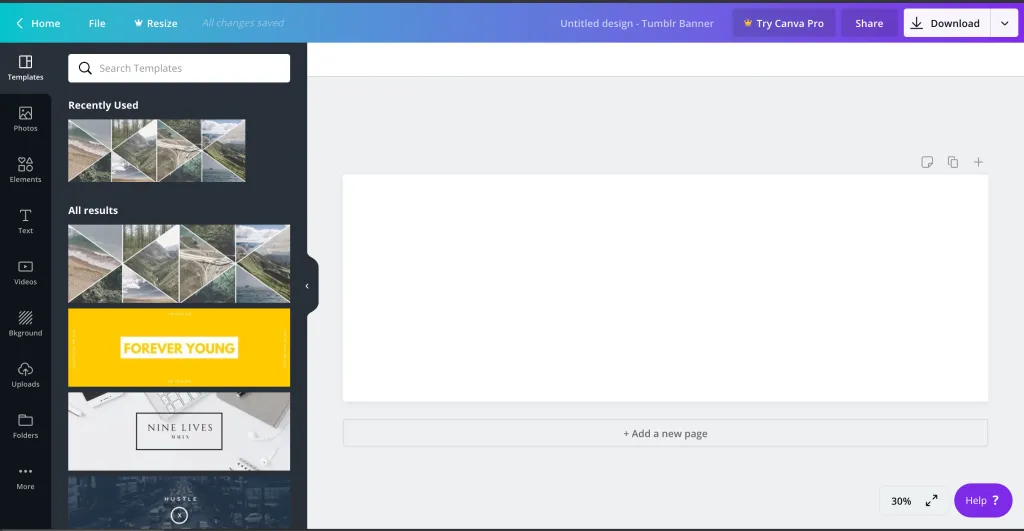This screenshot has height=531, width=1024.
Task: Select the Text tool in sidebar
Action: (x=25, y=221)
